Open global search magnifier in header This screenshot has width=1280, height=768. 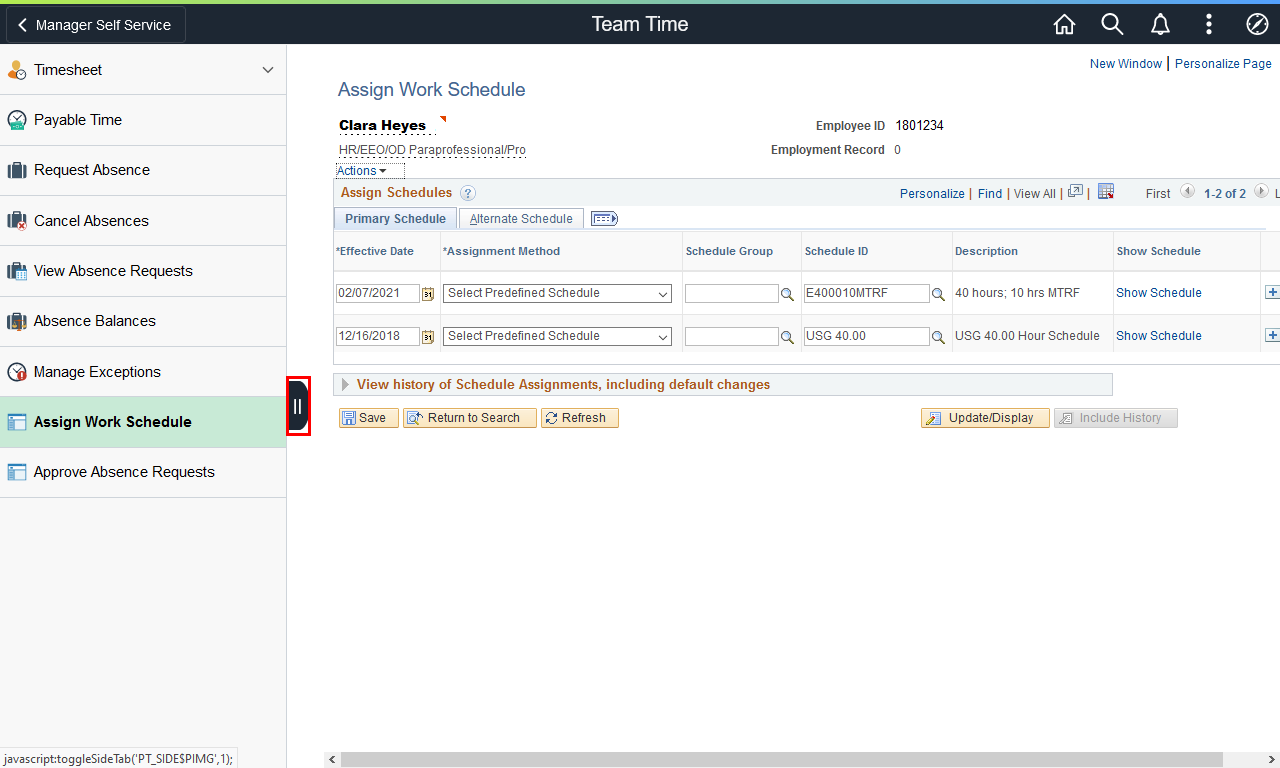coord(1112,24)
